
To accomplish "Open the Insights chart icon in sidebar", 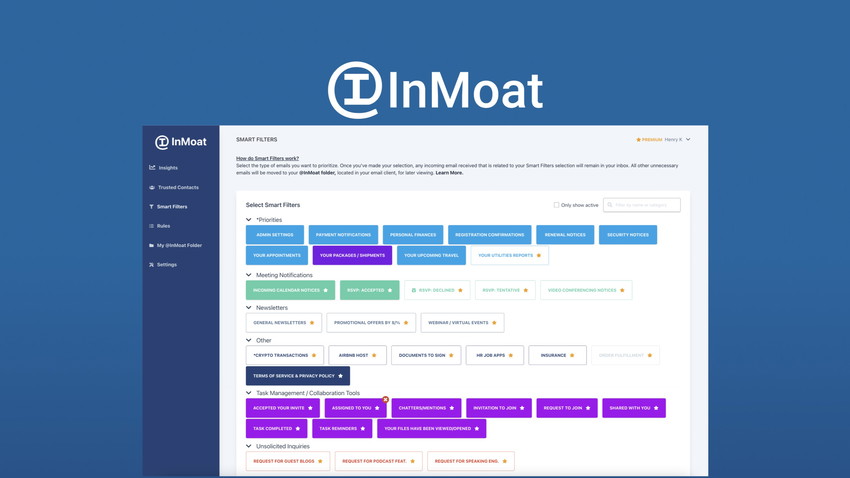I will point(152,167).
